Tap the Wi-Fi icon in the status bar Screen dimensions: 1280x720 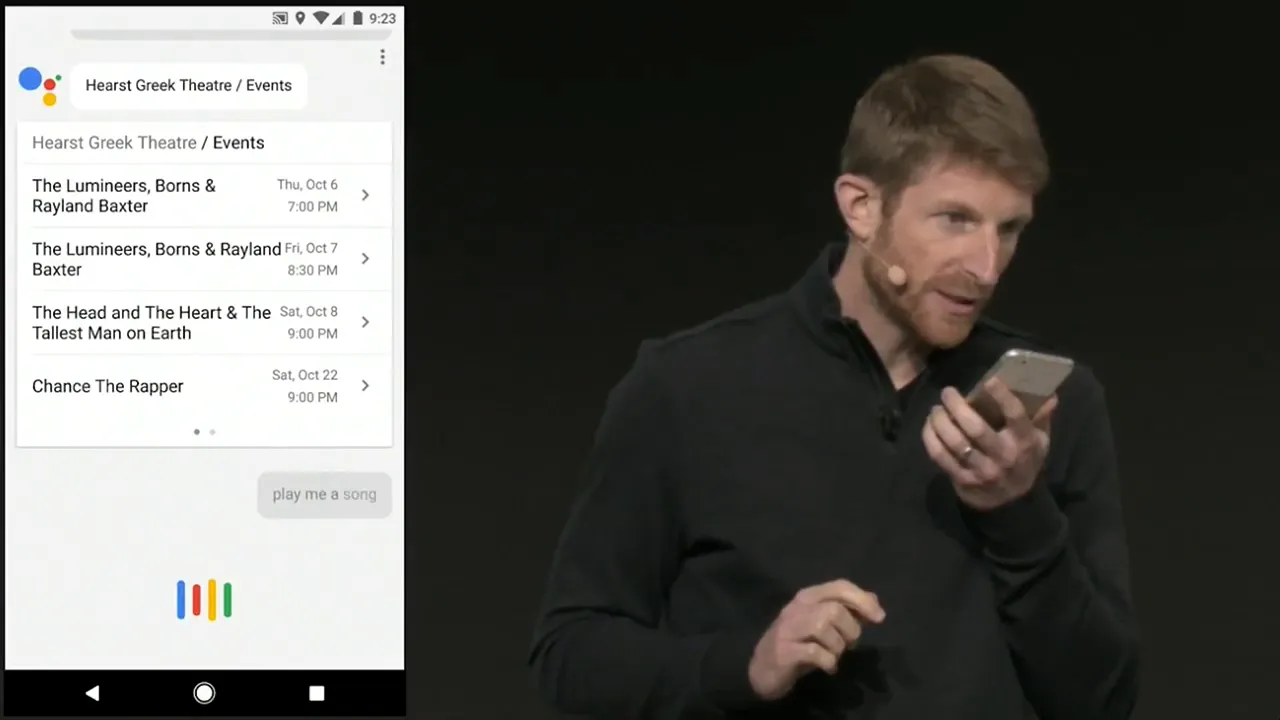322,17
